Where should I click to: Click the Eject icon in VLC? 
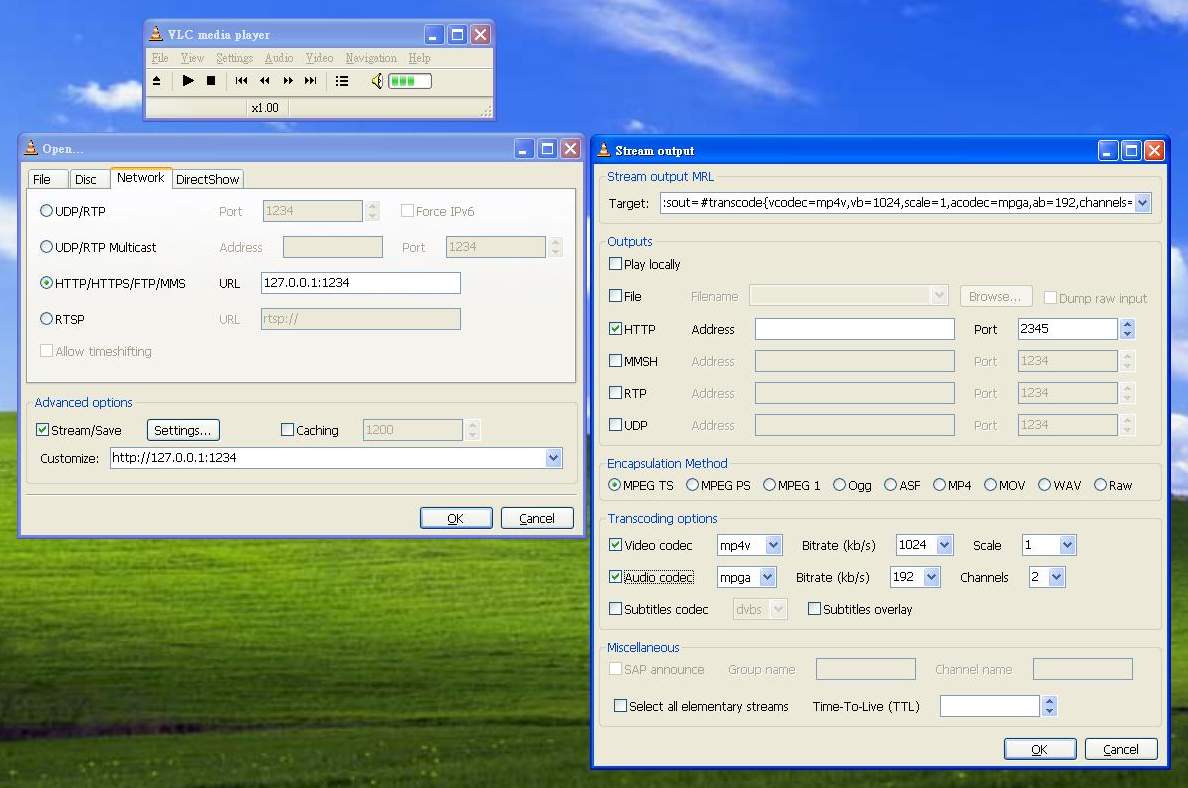pyautogui.click(x=157, y=81)
